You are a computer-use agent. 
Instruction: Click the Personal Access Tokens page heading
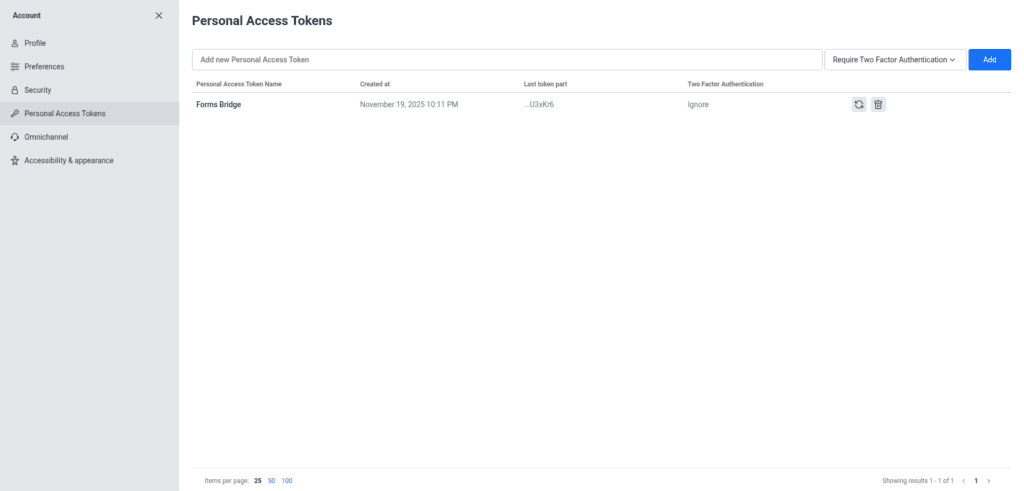(x=262, y=21)
